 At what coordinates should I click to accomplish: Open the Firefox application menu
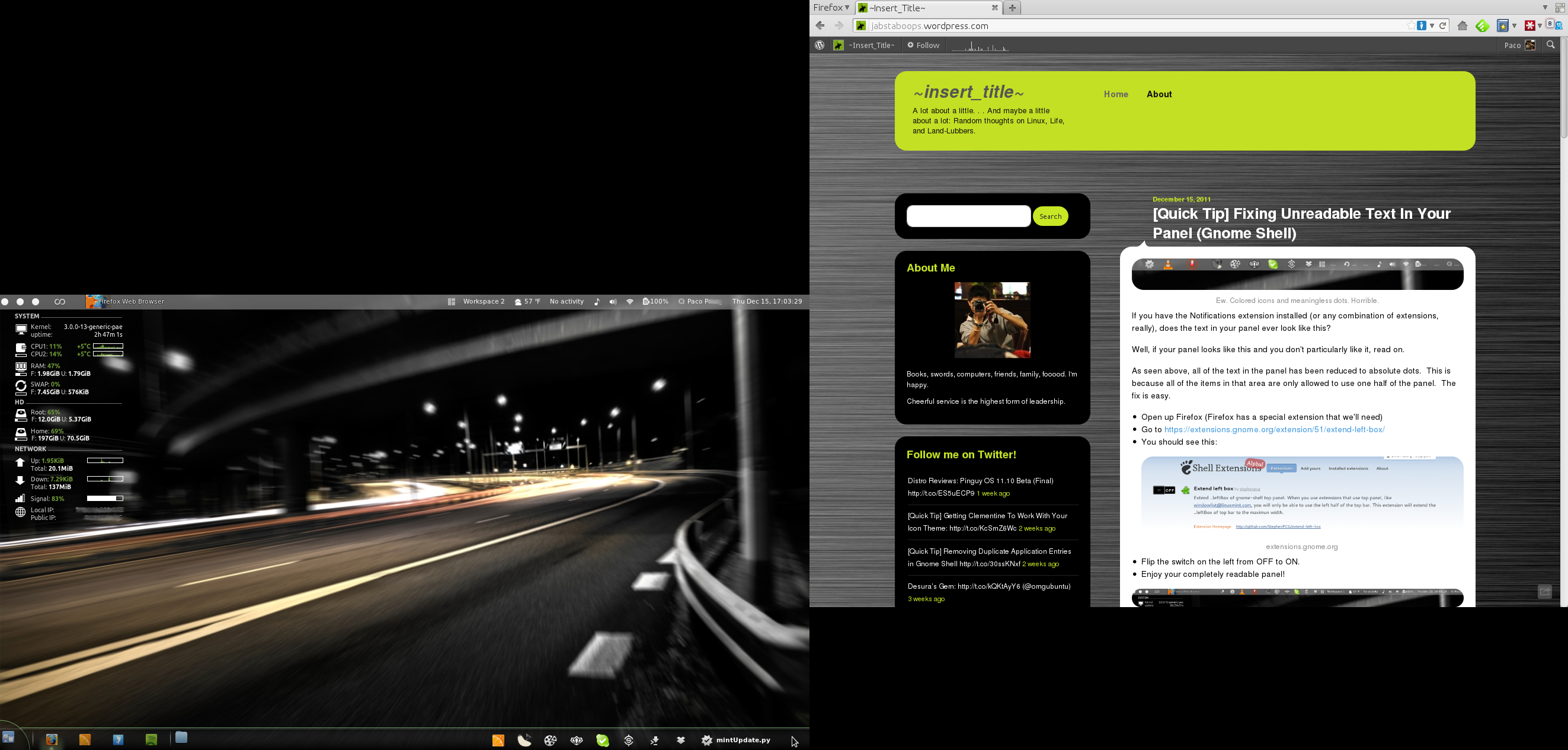click(x=831, y=8)
